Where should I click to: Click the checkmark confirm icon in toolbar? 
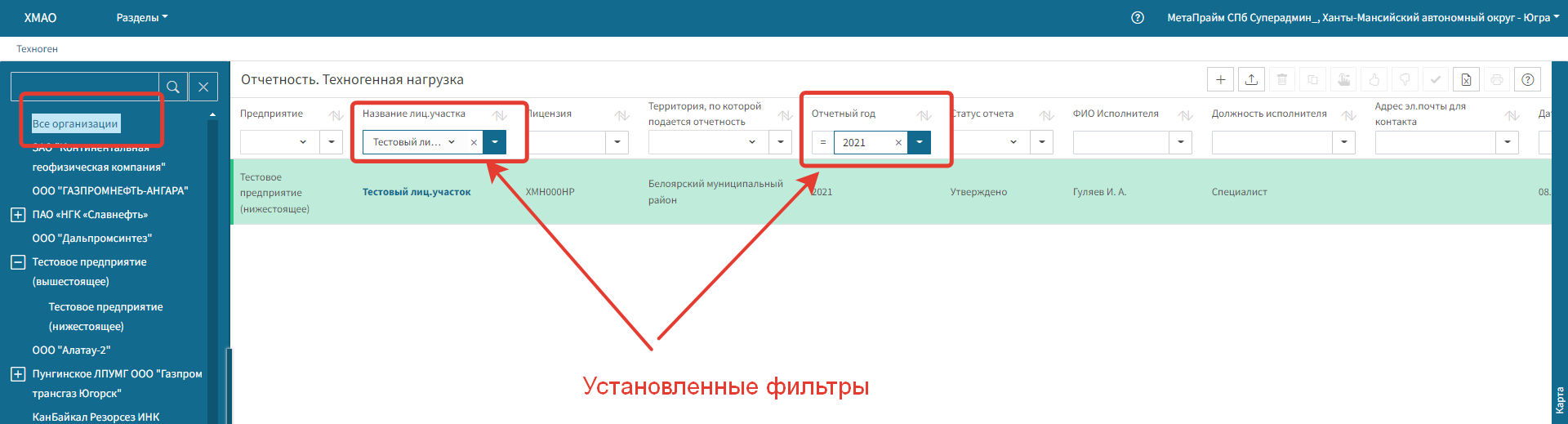click(x=1435, y=79)
